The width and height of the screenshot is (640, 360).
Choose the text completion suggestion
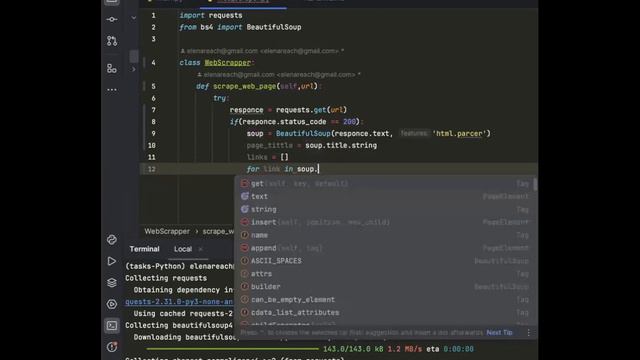click(385, 196)
